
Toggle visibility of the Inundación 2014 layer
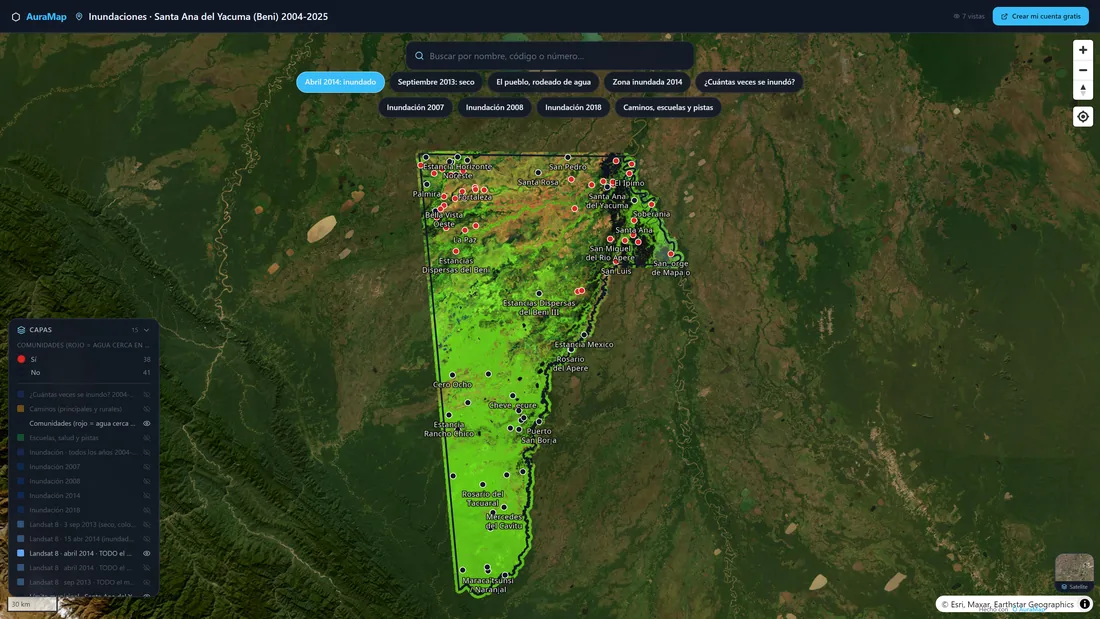click(x=147, y=495)
